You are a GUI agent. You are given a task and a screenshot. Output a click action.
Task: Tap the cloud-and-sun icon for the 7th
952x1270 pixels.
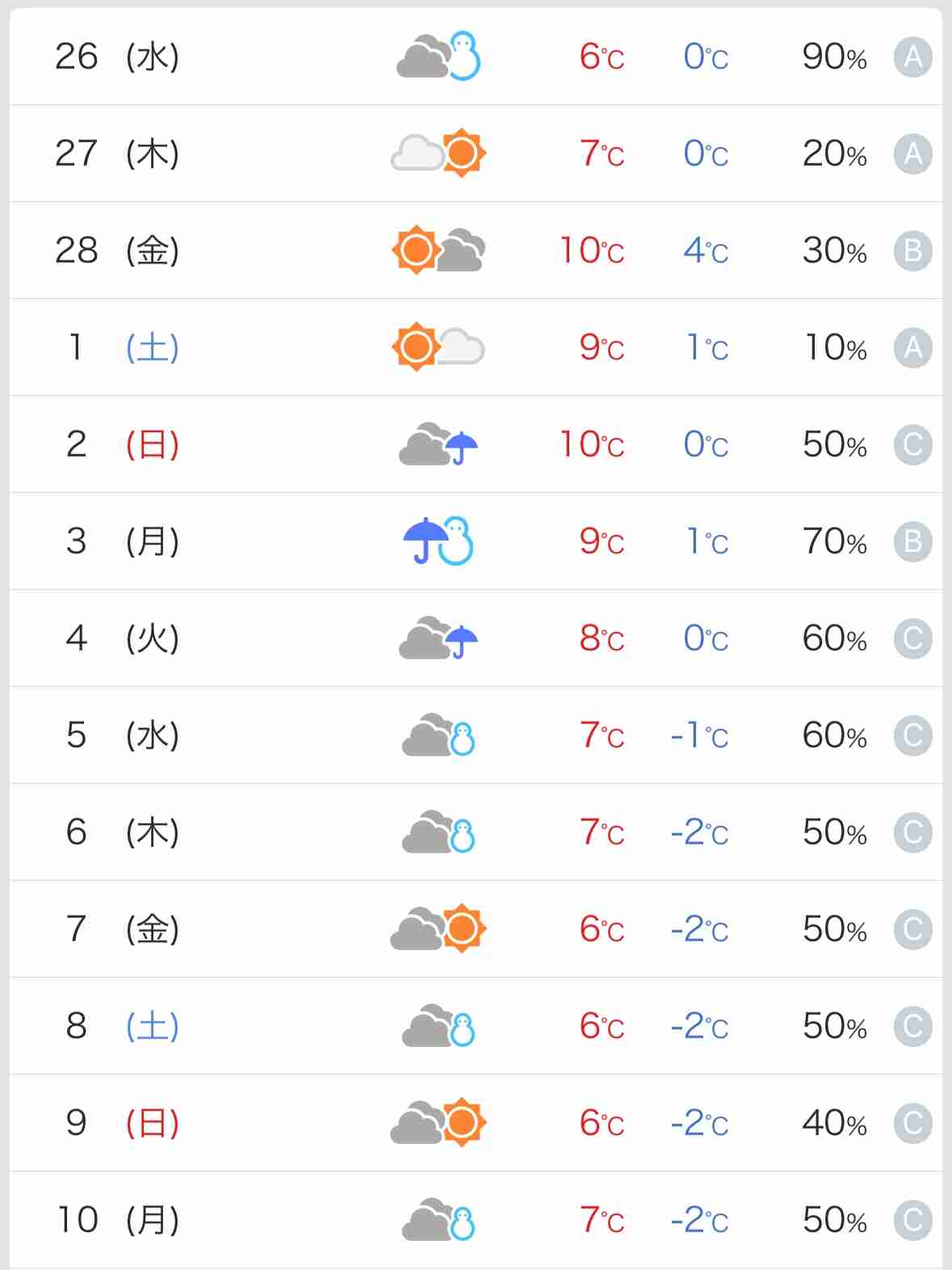click(438, 928)
